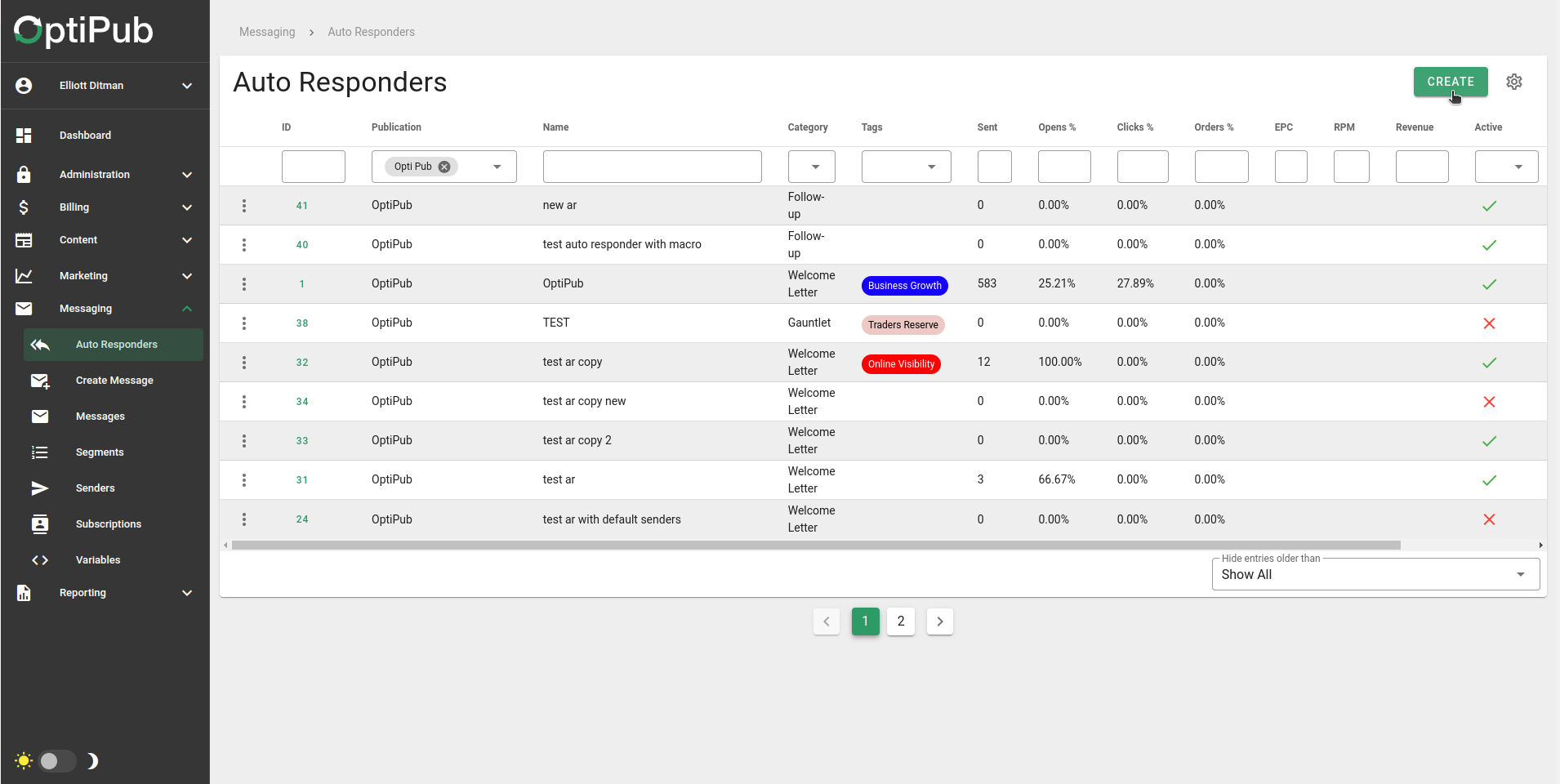Click the Dashboard grid icon in sidebar
The height and width of the screenshot is (784, 1560).
[24, 136]
